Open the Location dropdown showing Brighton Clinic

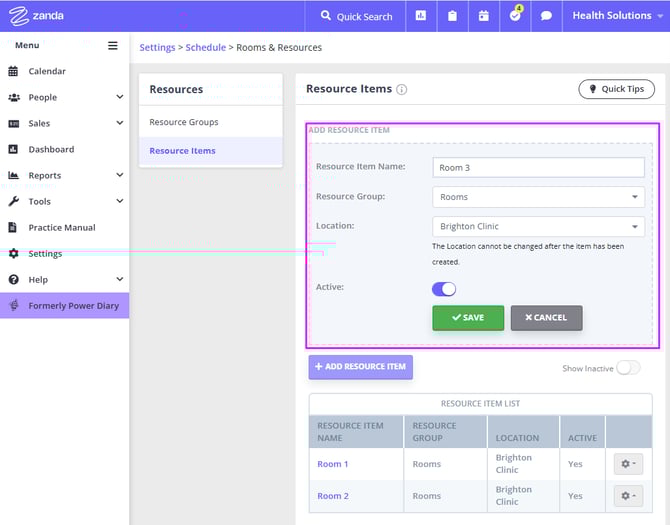click(x=538, y=226)
